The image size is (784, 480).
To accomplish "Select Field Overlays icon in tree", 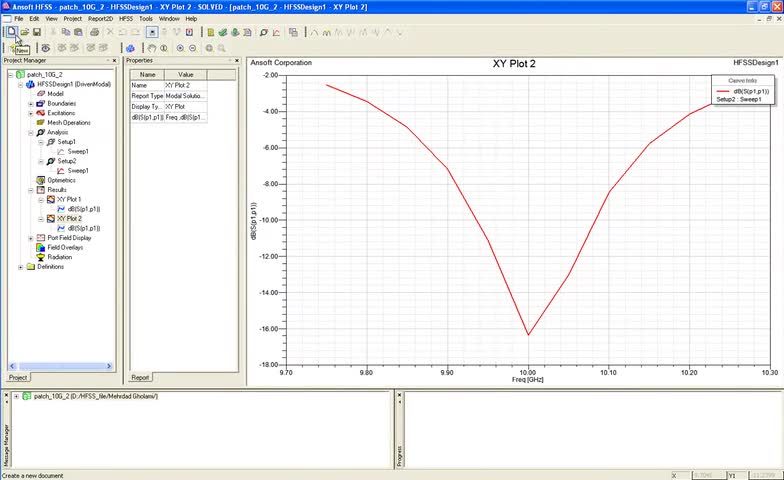I will coord(40,247).
